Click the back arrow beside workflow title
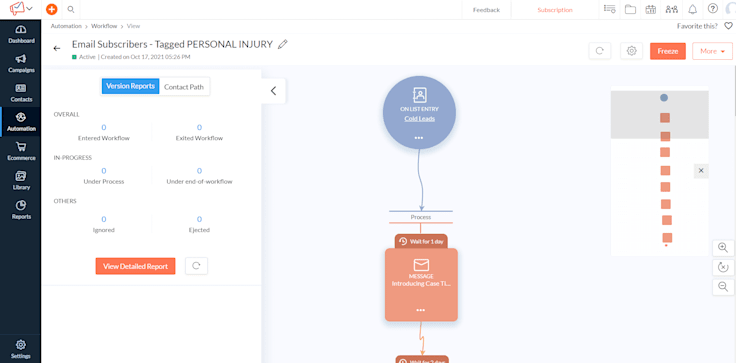Image resolution: width=736 pixels, height=363 pixels. (x=57, y=48)
